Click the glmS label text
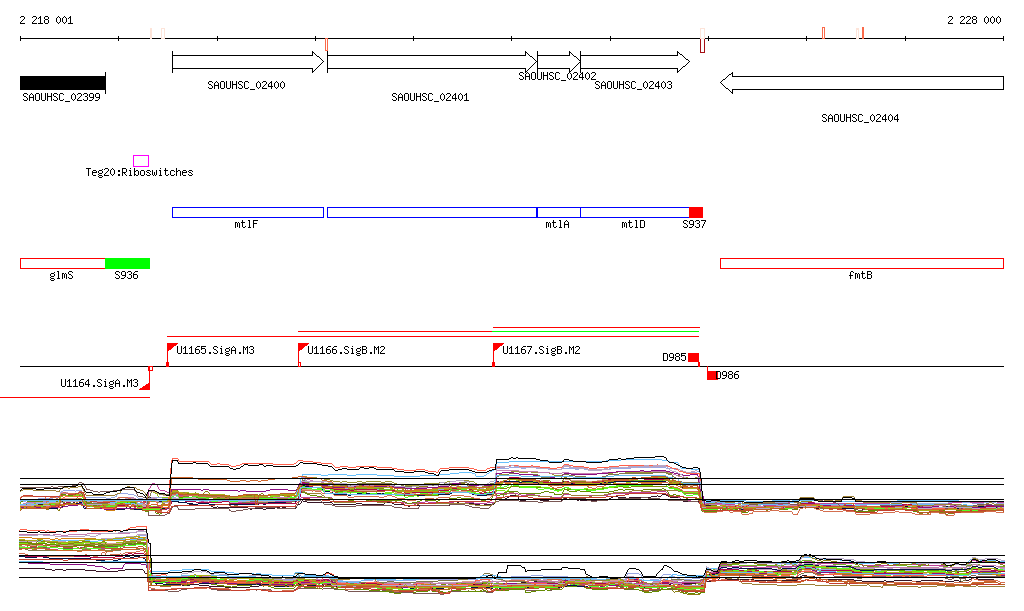 pos(61,275)
